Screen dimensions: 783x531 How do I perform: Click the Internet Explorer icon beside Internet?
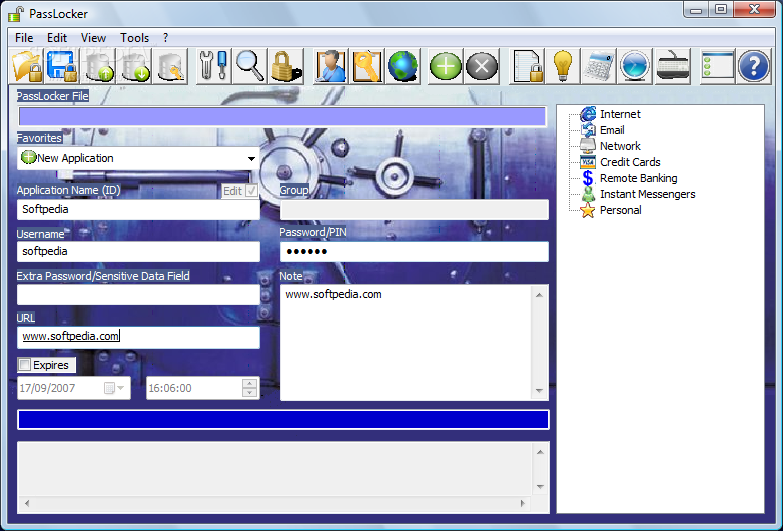588,114
